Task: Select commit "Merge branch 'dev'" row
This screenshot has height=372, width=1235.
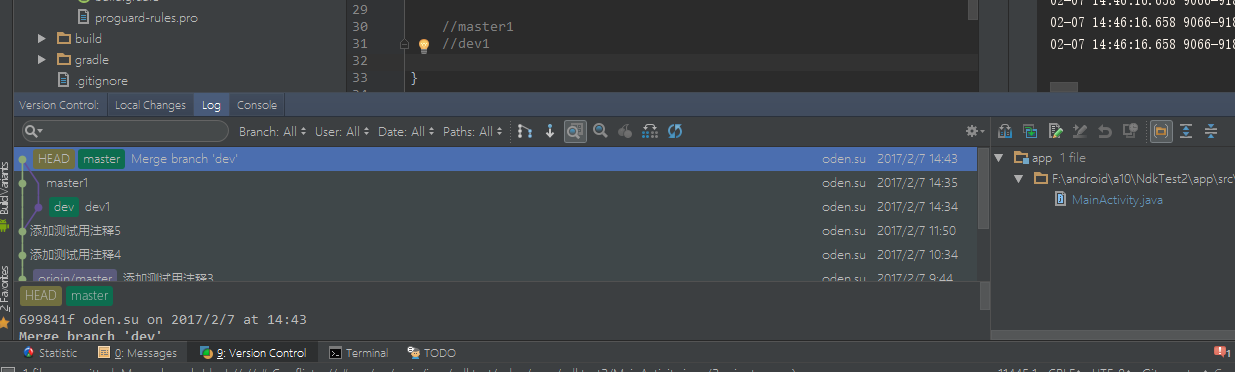Action: [495, 159]
